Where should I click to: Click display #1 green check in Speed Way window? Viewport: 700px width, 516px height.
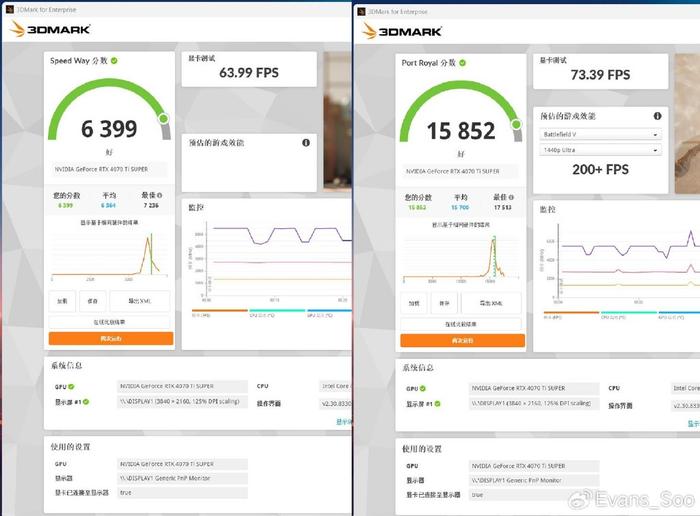pyautogui.click(x=86, y=402)
